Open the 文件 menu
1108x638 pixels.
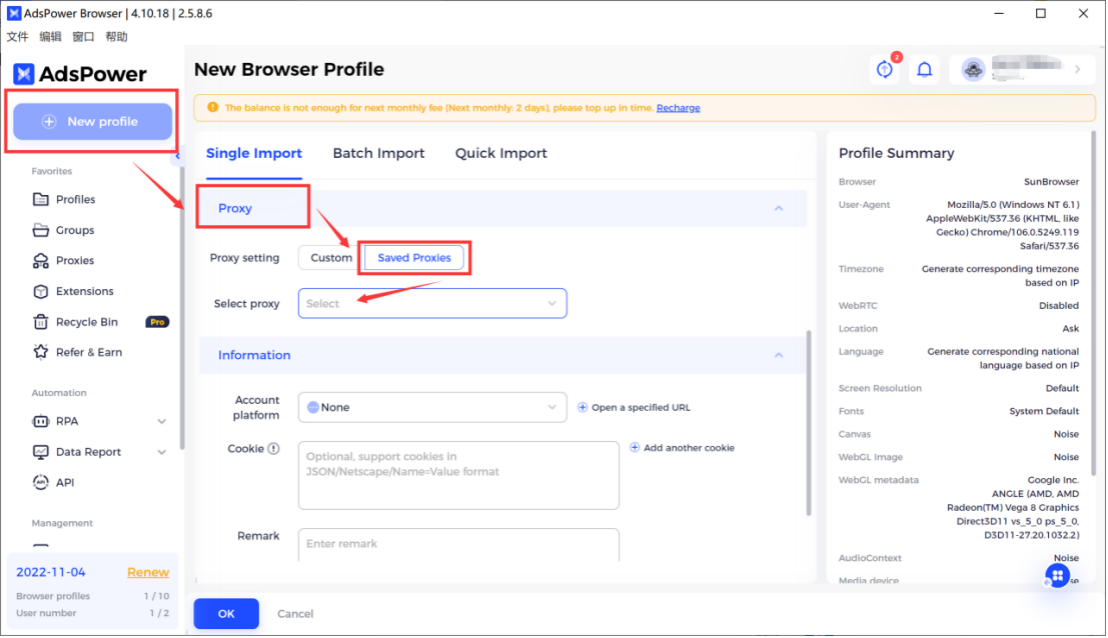[x=18, y=37]
